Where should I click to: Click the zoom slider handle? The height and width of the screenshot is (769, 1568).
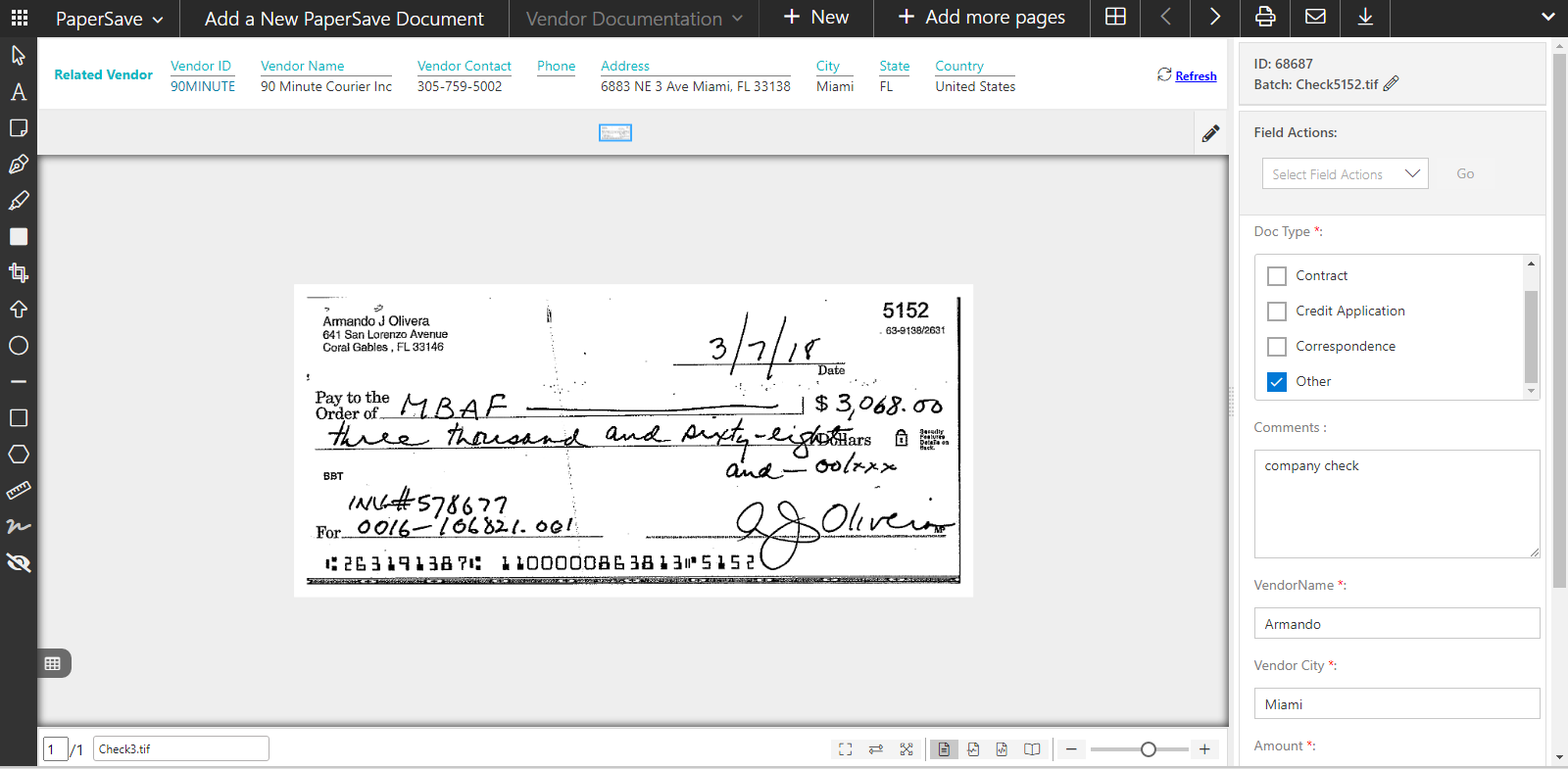[1148, 749]
